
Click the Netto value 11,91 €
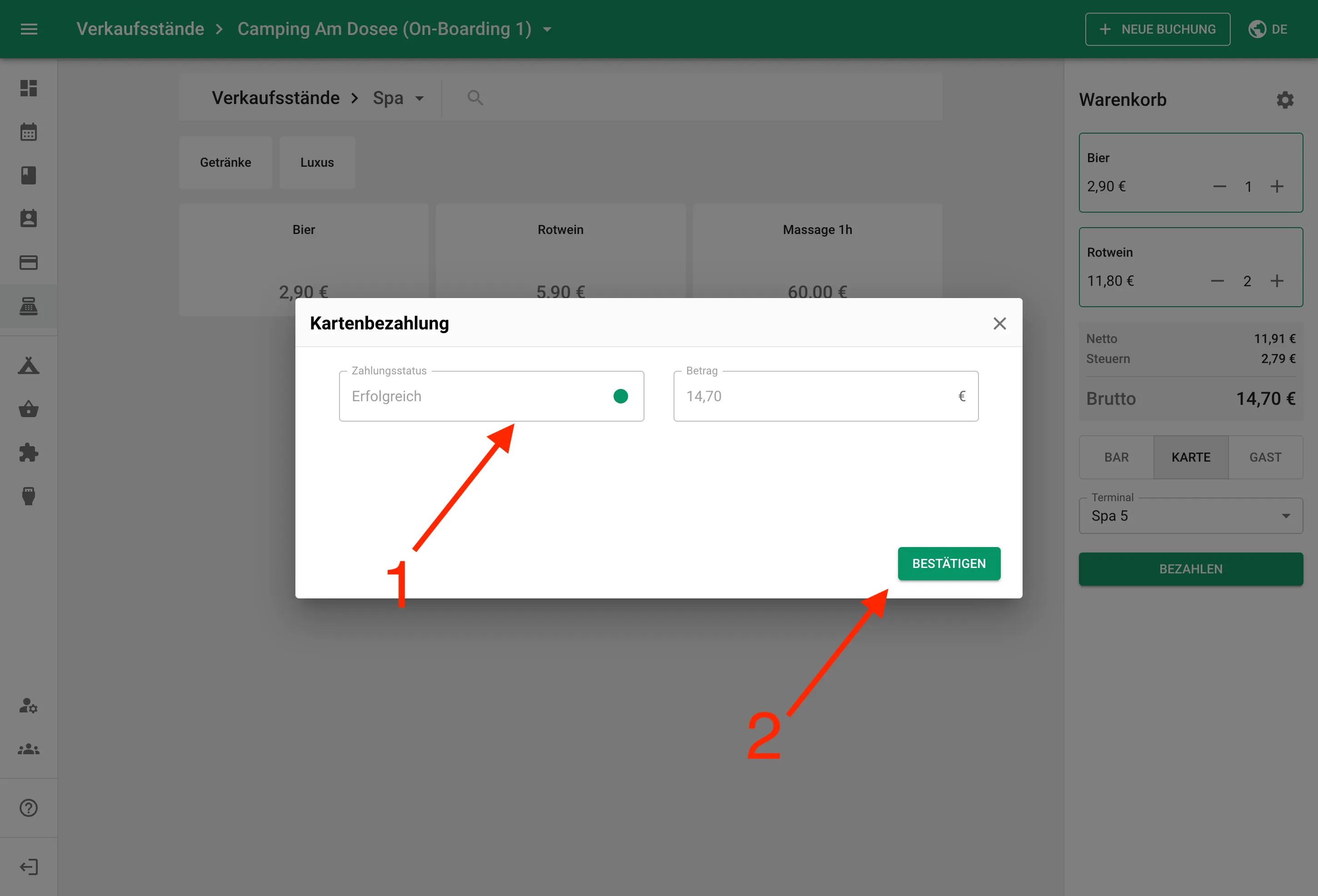click(1274, 338)
